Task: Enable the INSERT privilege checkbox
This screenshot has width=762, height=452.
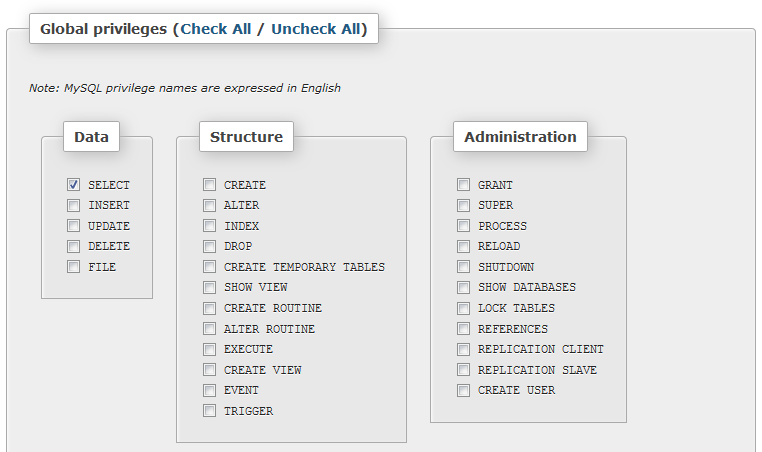Action: click(x=74, y=205)
